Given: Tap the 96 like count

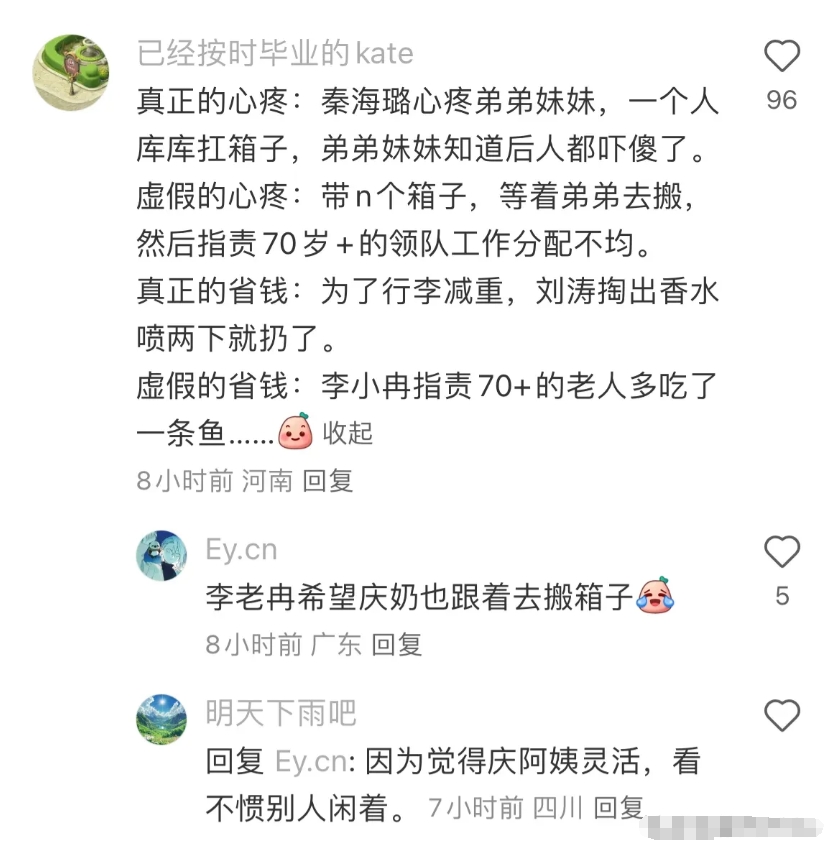Looking at the screenshot, I should click(x=782, y=100).
